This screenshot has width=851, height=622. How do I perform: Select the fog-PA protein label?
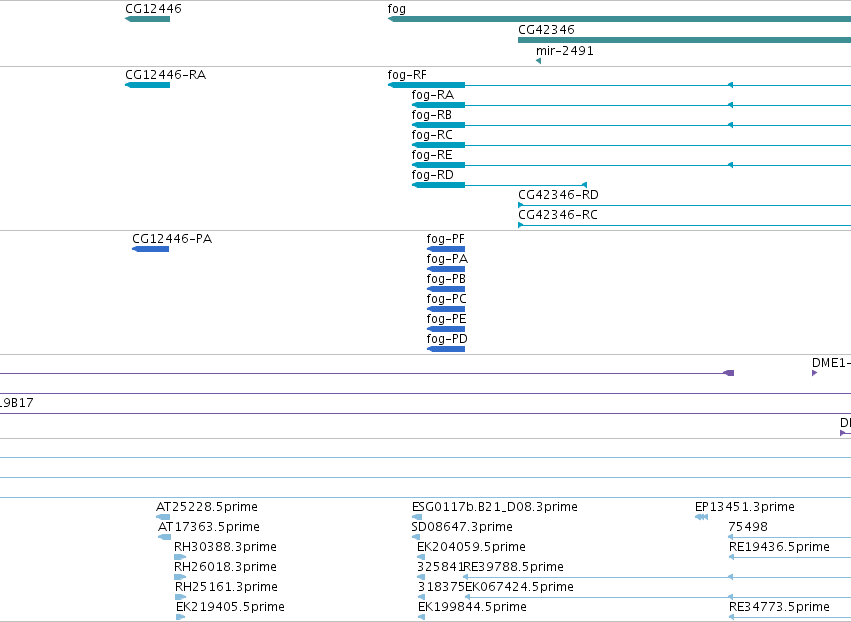click(447, 259)
